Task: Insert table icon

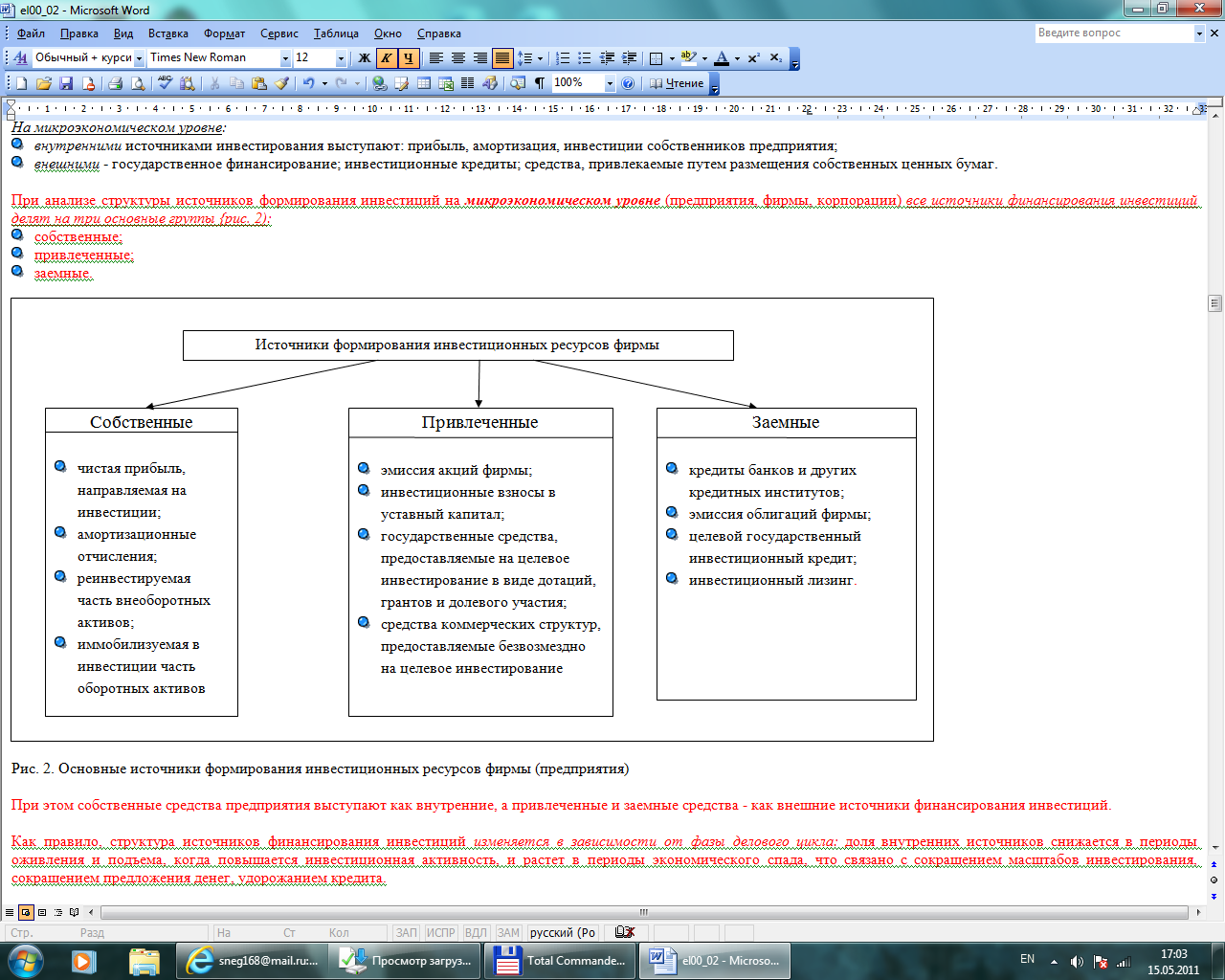Action: pos(424,83)
